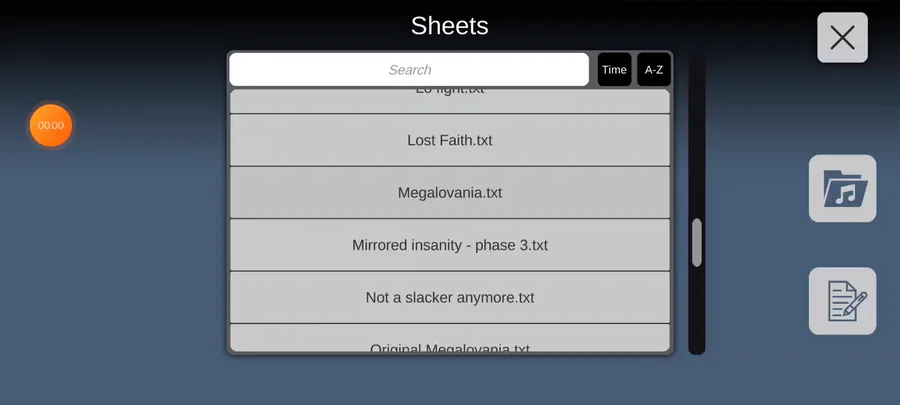The height and width of the screenshot is (405, 900).
Task: Sort sheets alphabetically with A-Z
Action: pyautogui.click(x=654, y=69)
